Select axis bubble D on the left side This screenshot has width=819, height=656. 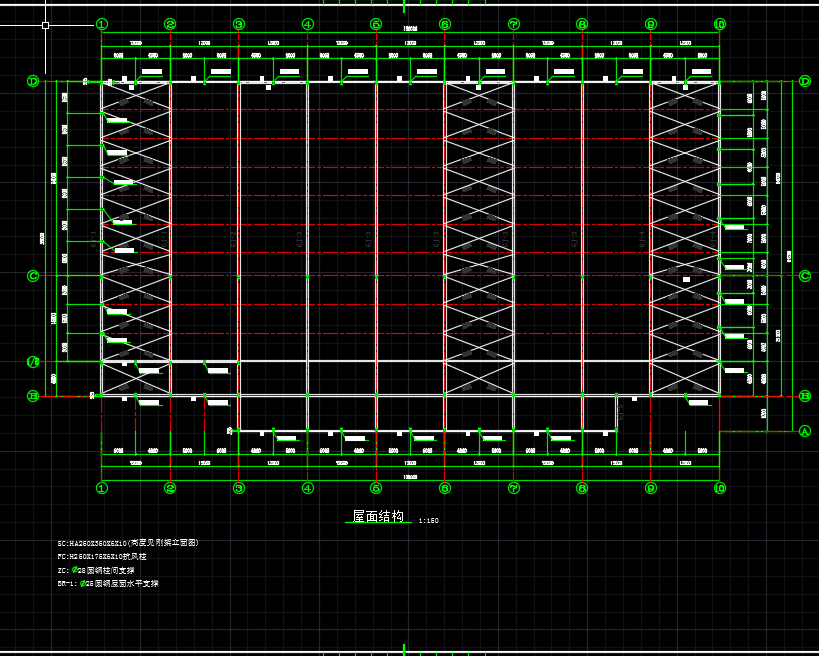click(x=33, y=81)
